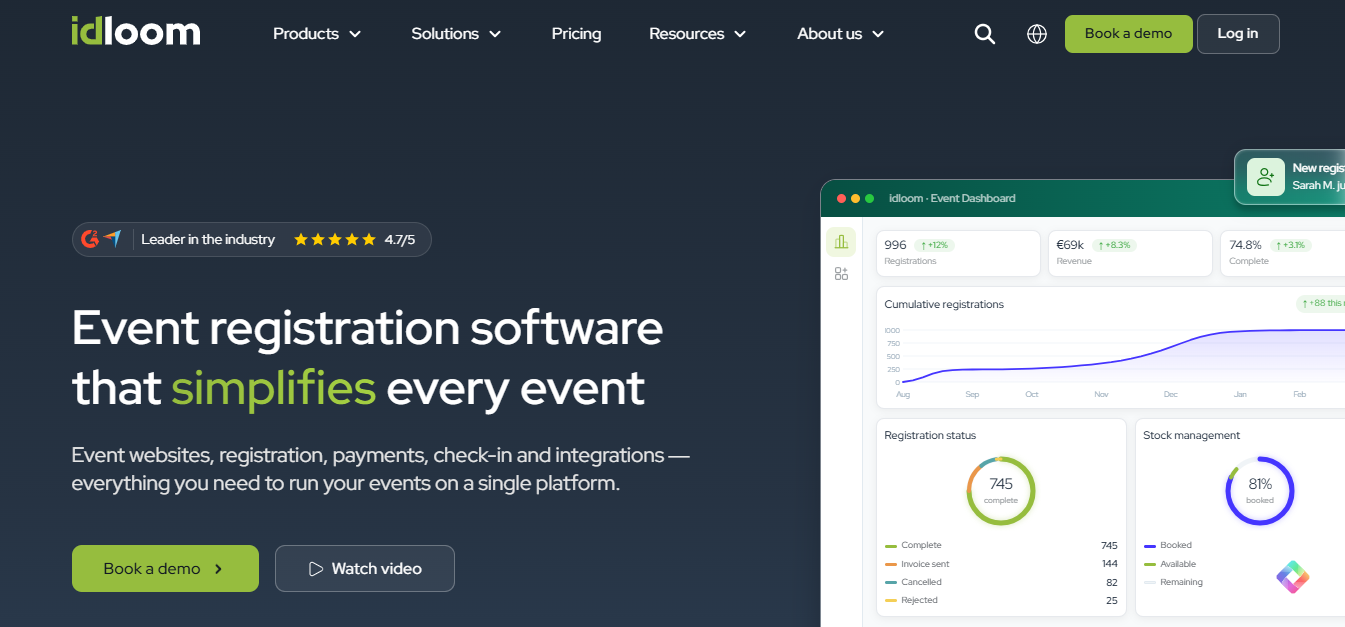Click the Cancelled legend row

1001,582
